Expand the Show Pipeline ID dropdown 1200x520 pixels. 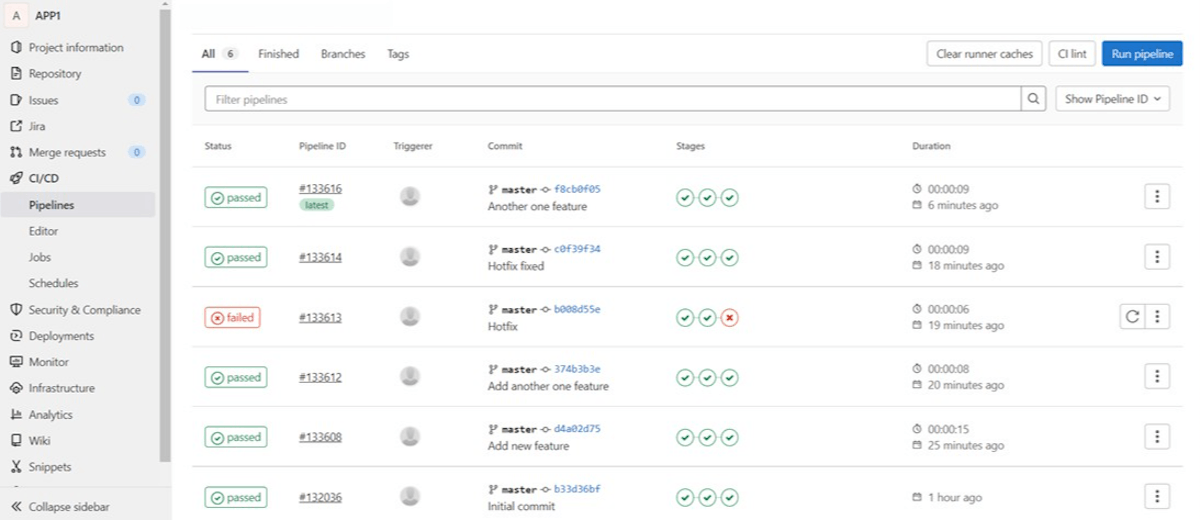point(1112,99)
